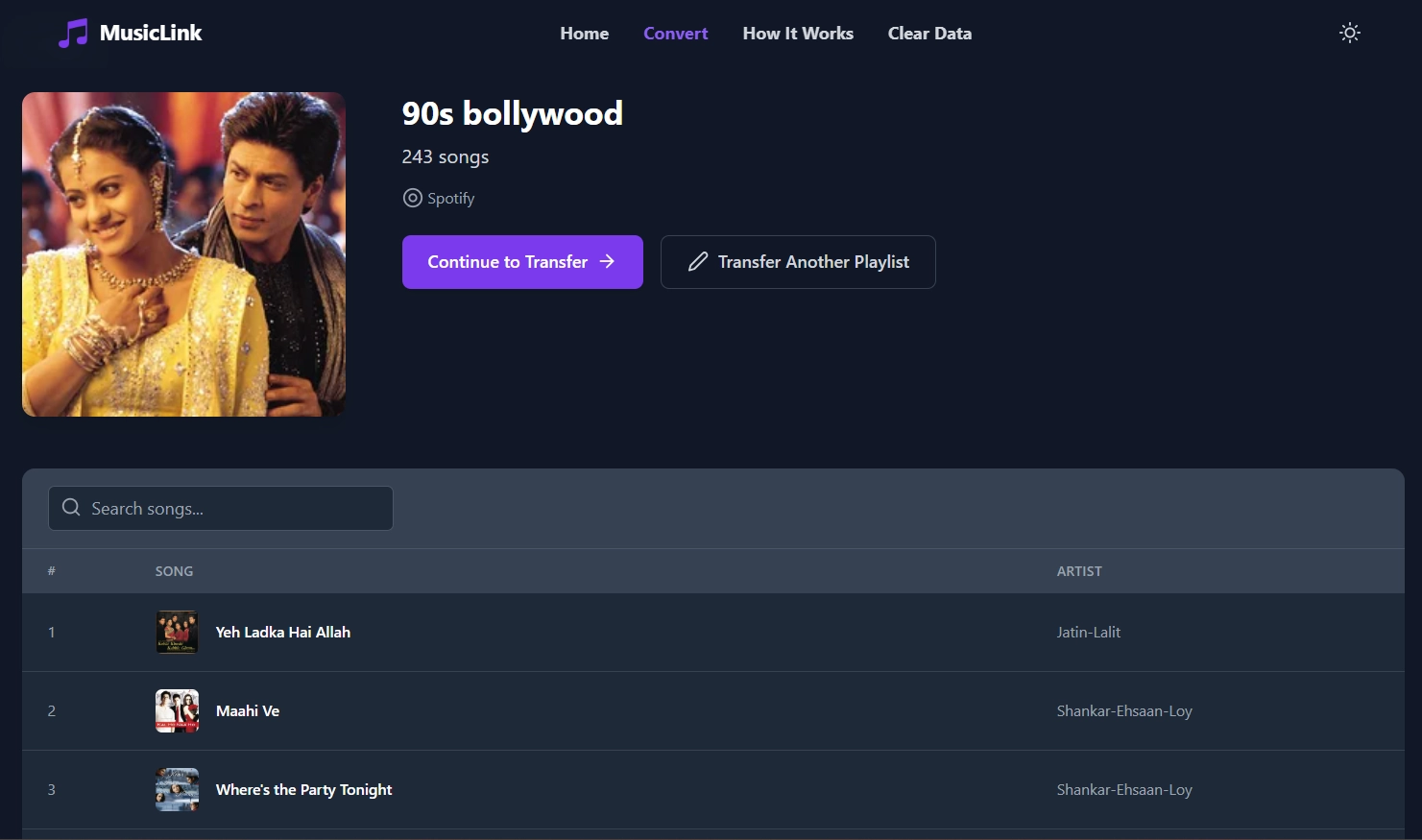The width and height of the screenshot is (1422, 840).
Task: Open the How It Works page
Action: (797, 34)
